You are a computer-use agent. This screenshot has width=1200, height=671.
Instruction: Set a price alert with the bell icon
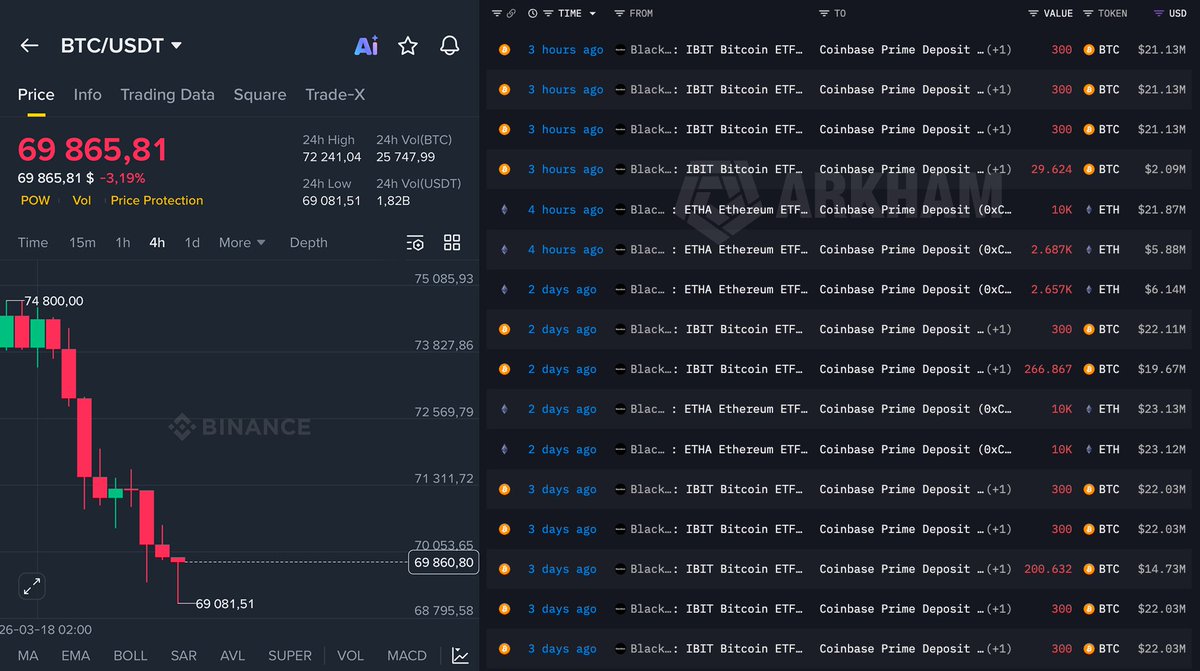click(x=450, y=46)
